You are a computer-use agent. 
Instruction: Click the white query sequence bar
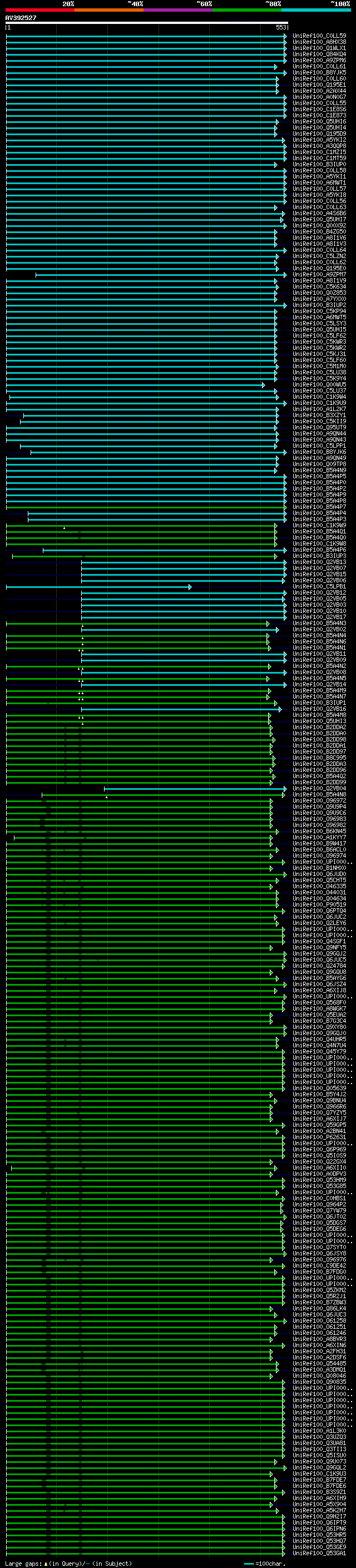pos(147,22)
